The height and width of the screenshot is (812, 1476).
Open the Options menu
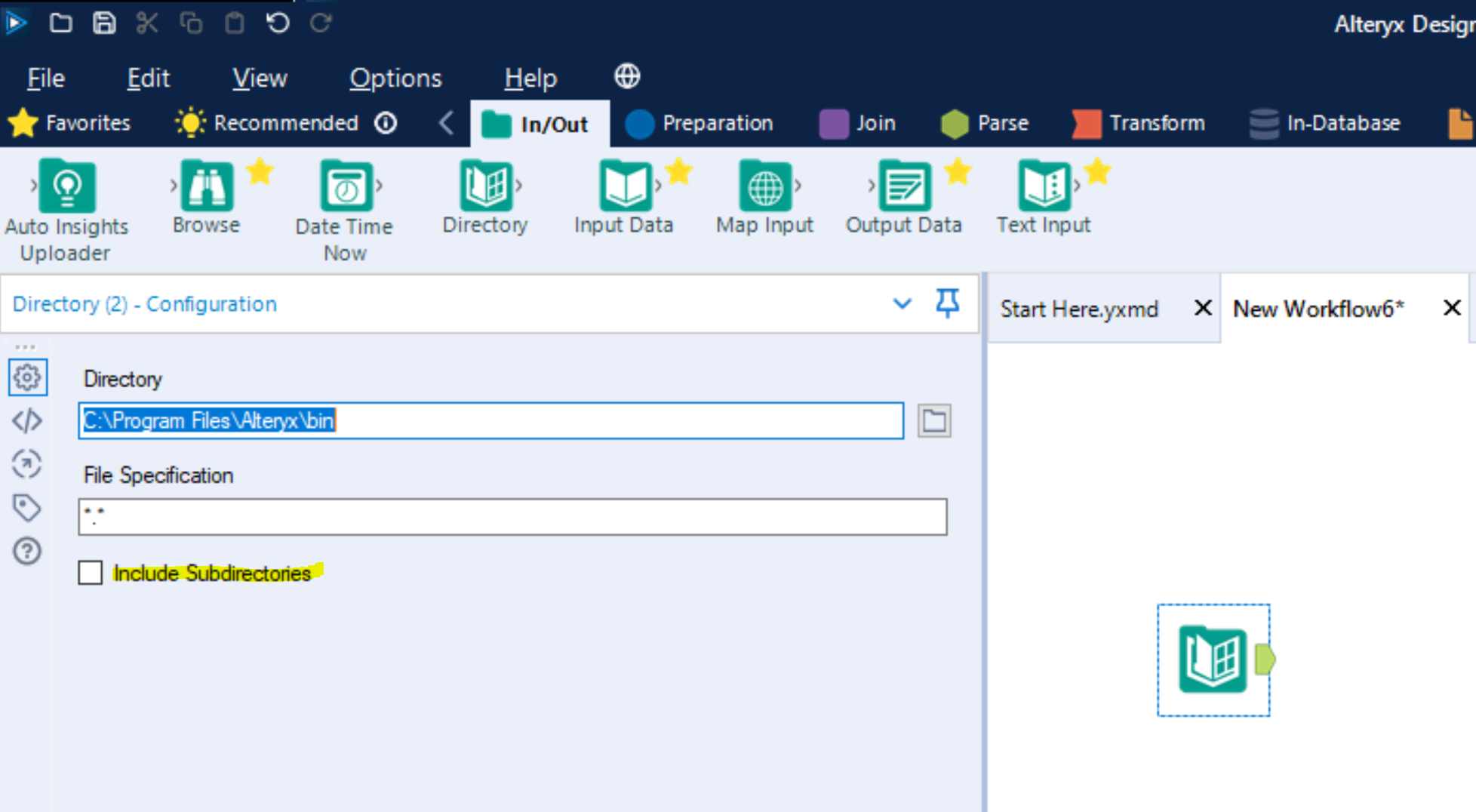395,77
